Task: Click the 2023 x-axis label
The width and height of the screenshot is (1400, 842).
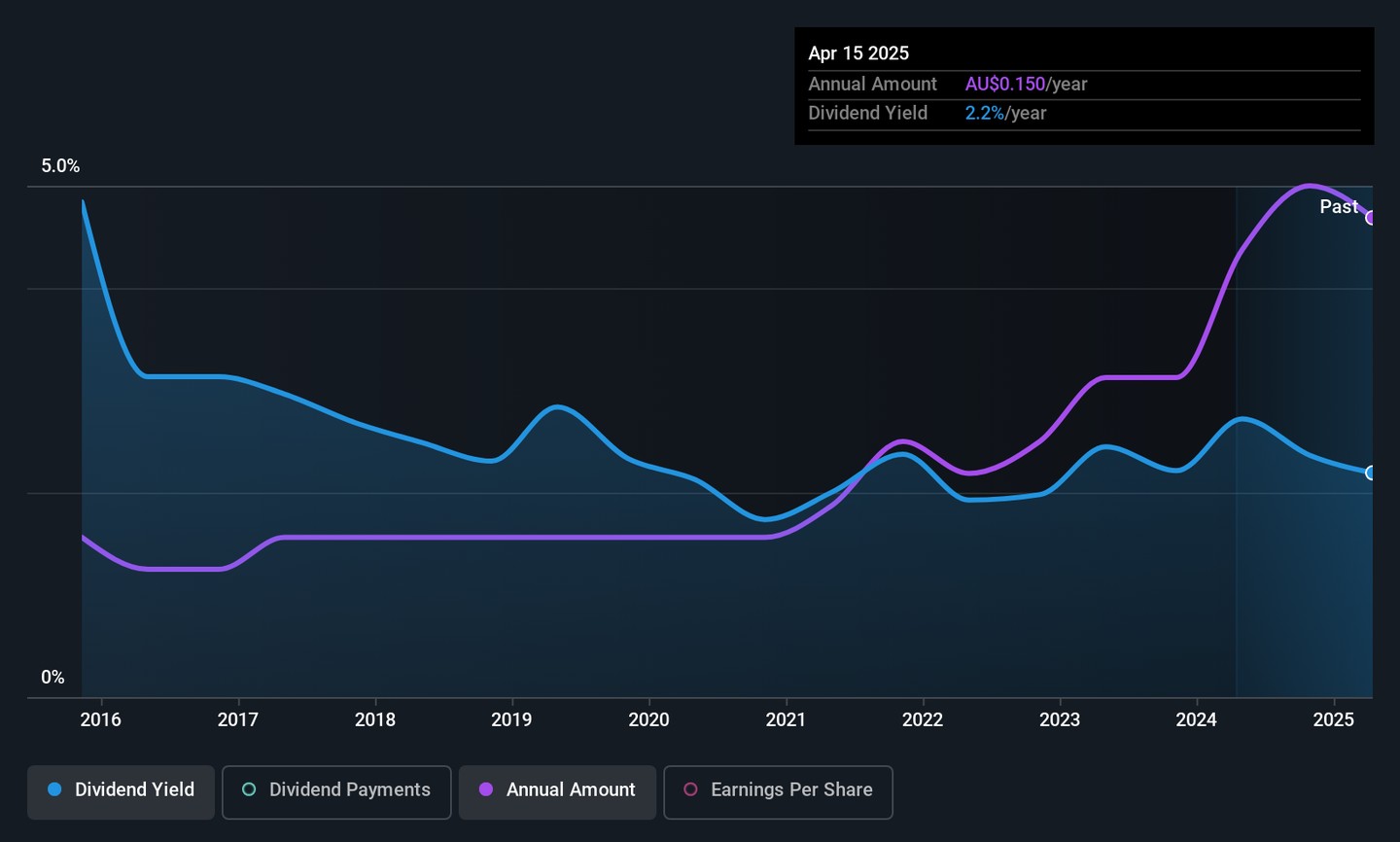Action: (1060, 719)
